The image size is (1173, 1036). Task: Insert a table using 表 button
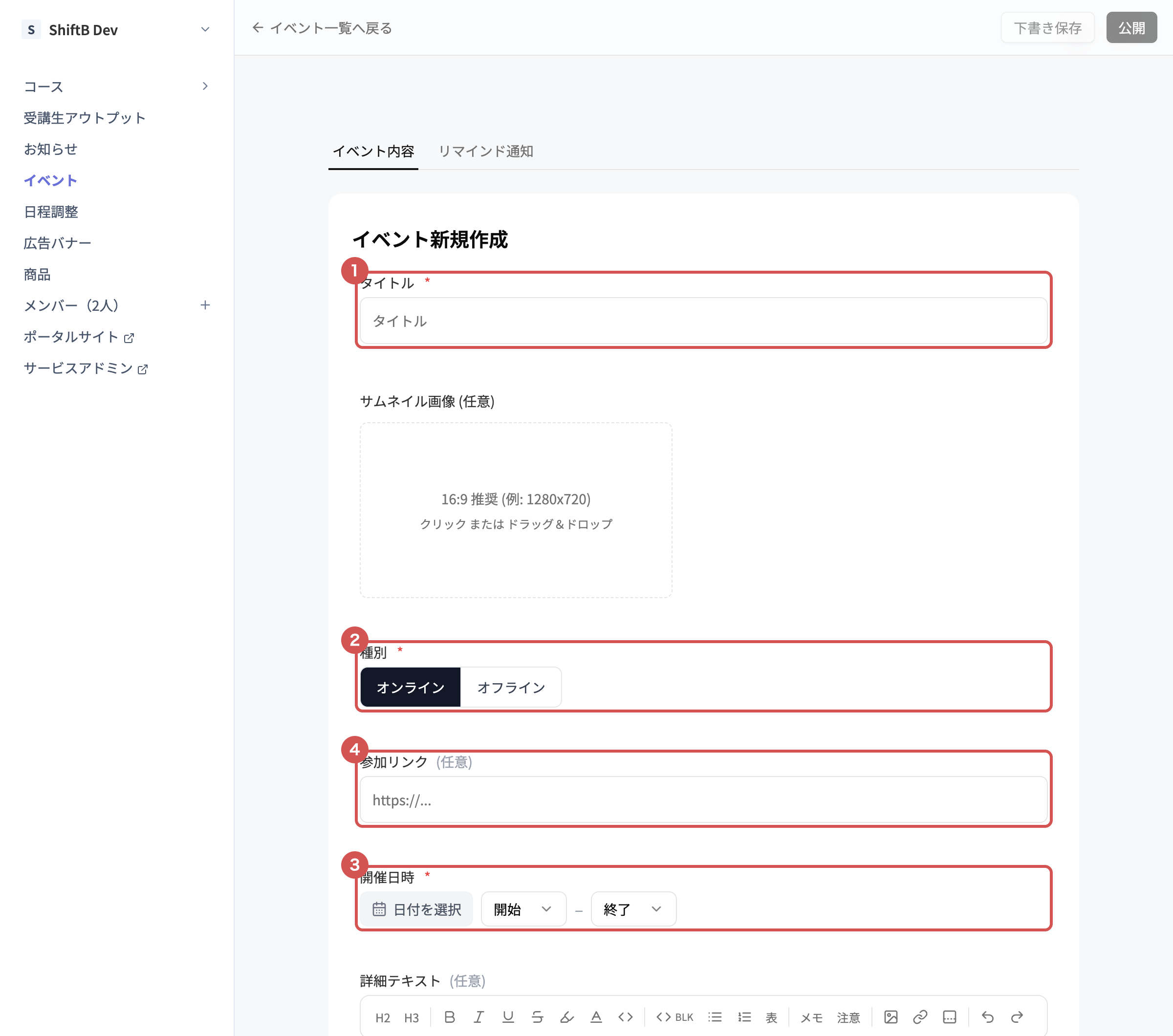click(771, 1017)
